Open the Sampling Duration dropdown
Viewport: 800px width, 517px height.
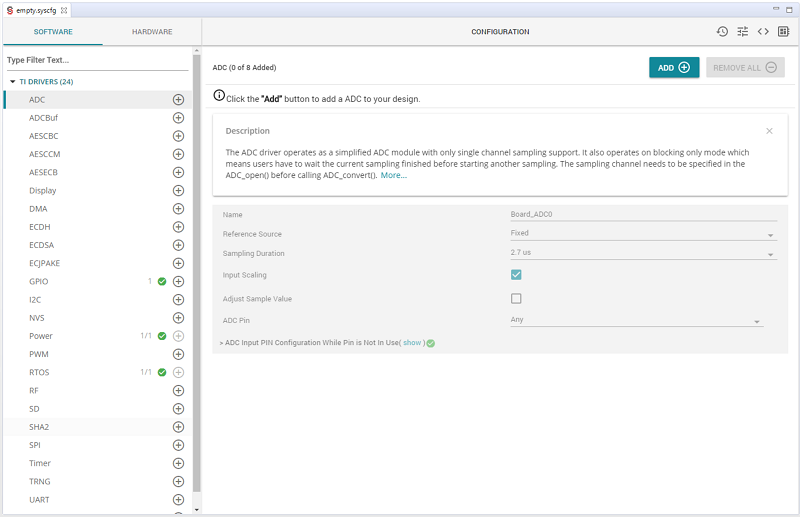[643, 253]
